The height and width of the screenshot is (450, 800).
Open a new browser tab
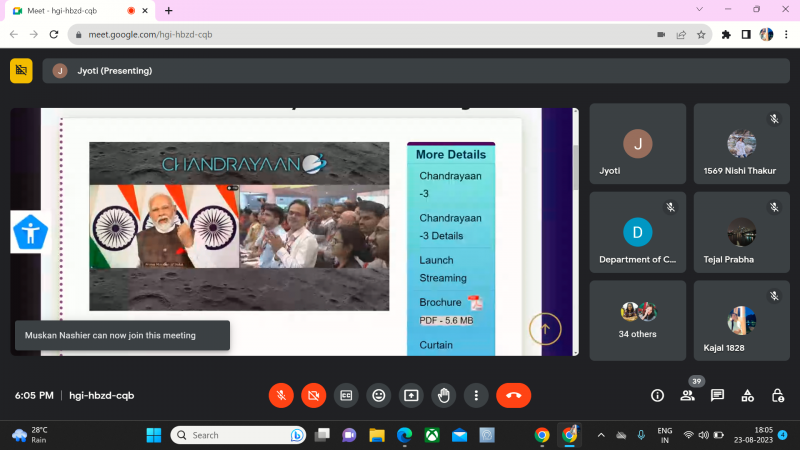coord(168,11)
